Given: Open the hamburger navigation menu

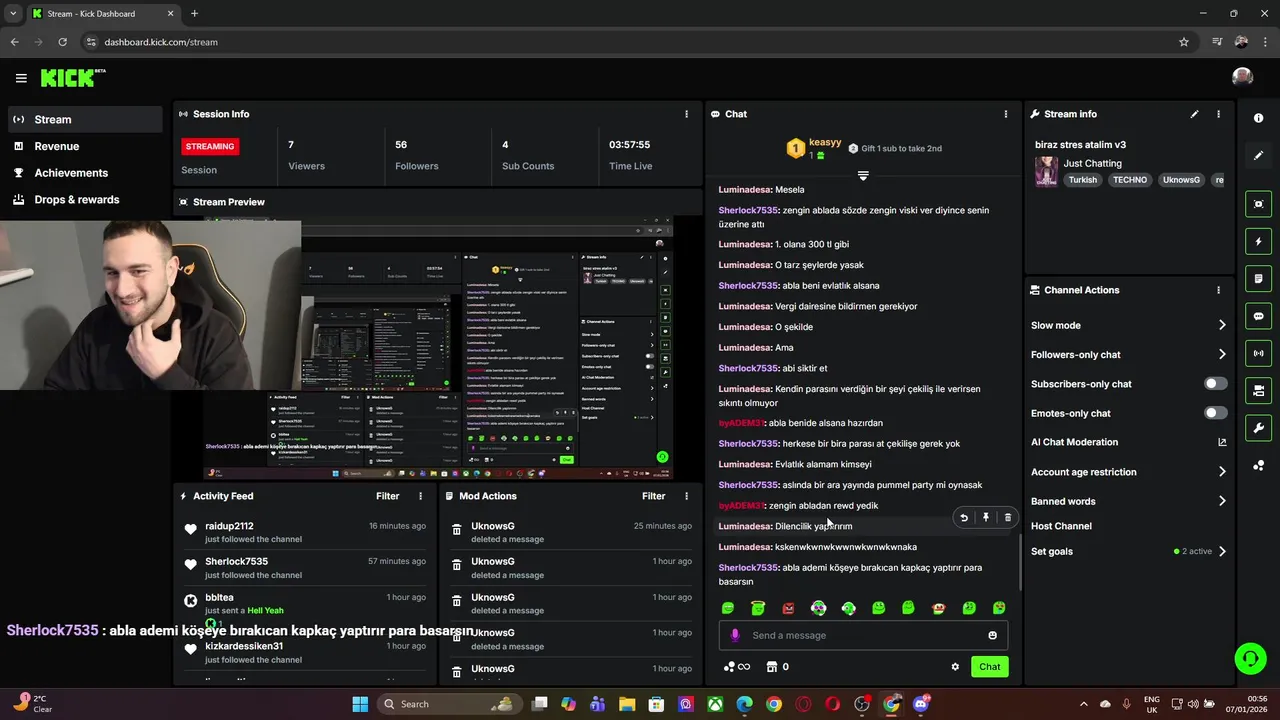Looking at the screenshot, I should pos(21,78).
